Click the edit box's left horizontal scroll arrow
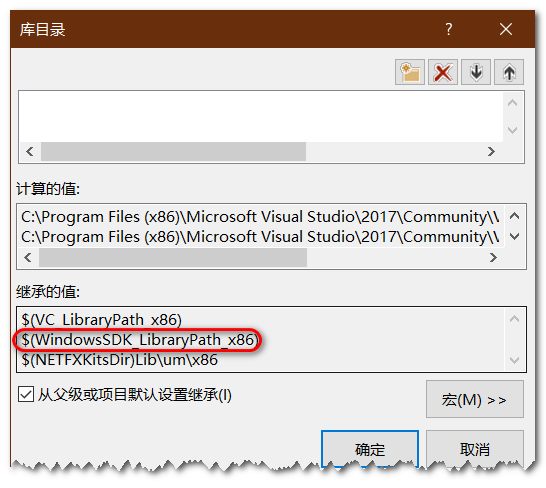This screenshot has height=488, width=546. point(30,152)
